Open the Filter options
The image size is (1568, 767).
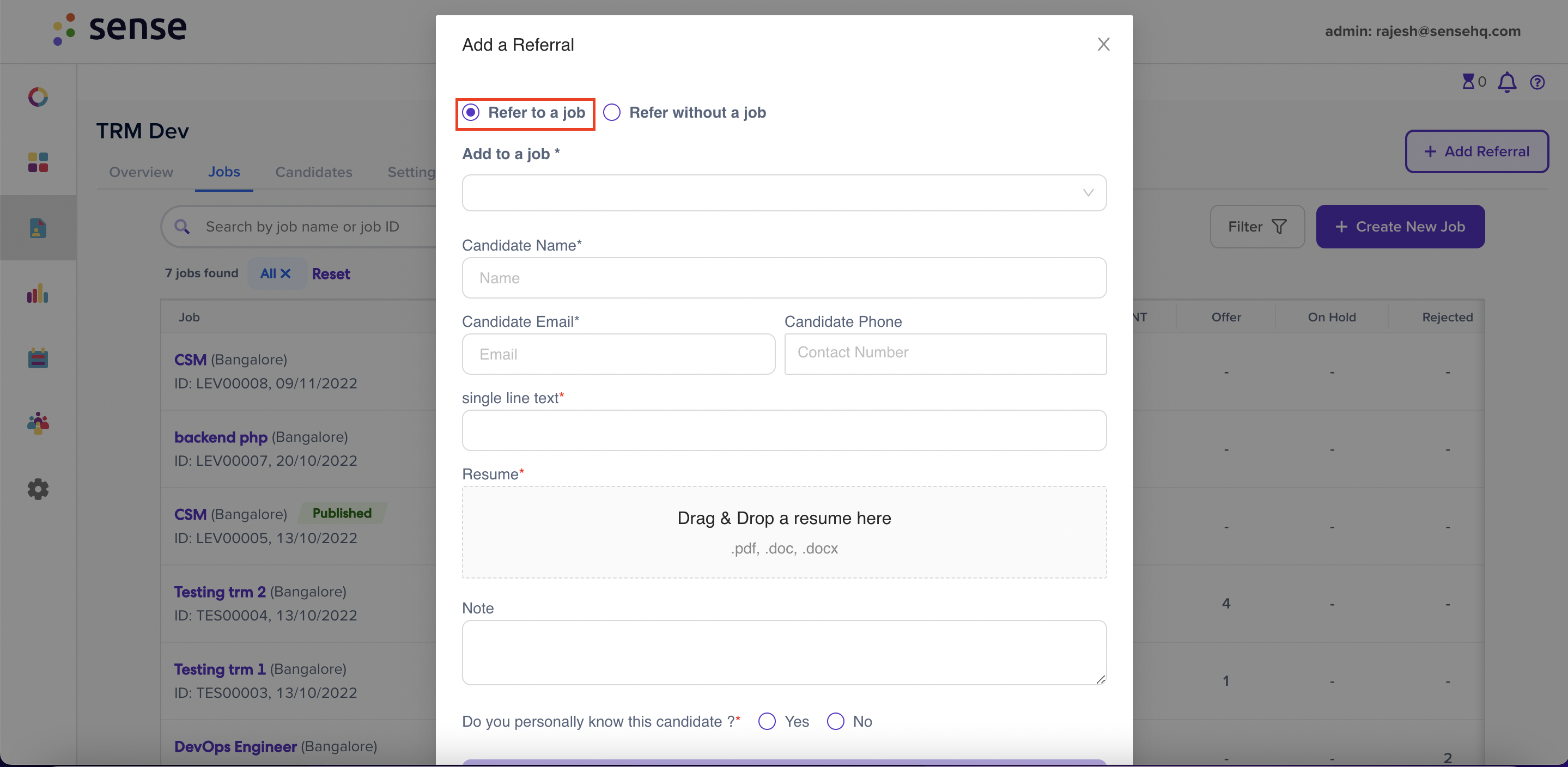(x=1257, y=227)
